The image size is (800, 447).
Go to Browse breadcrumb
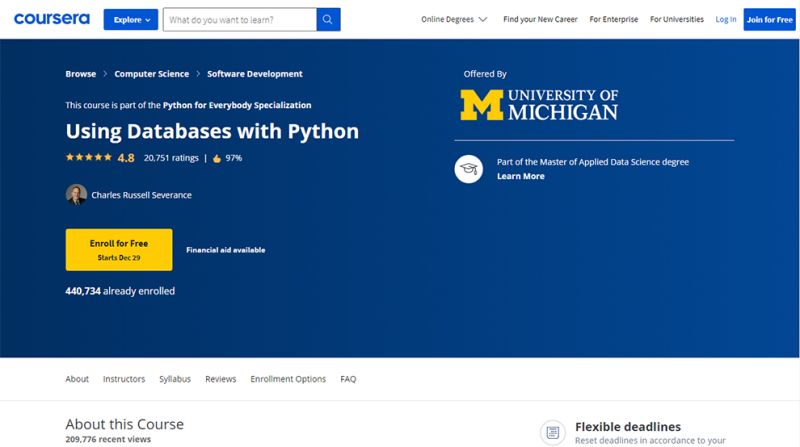pos(81,74)
